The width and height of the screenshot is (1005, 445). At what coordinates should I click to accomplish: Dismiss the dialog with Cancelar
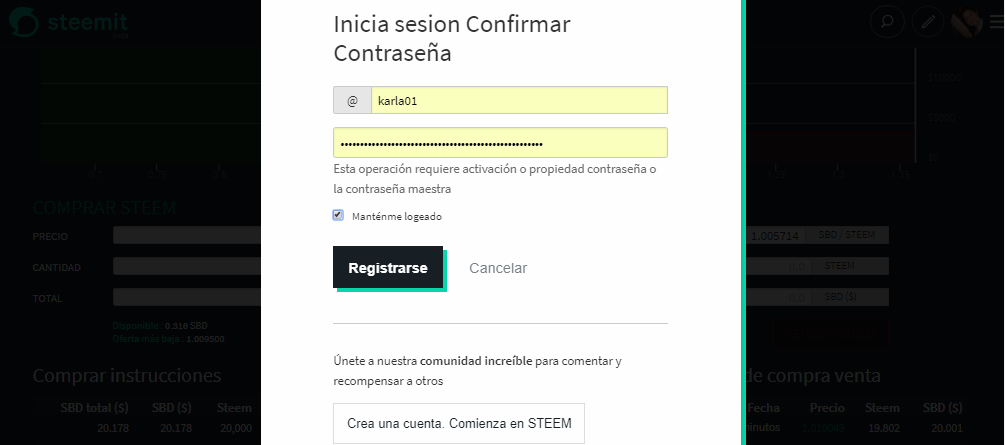[498, 268]
